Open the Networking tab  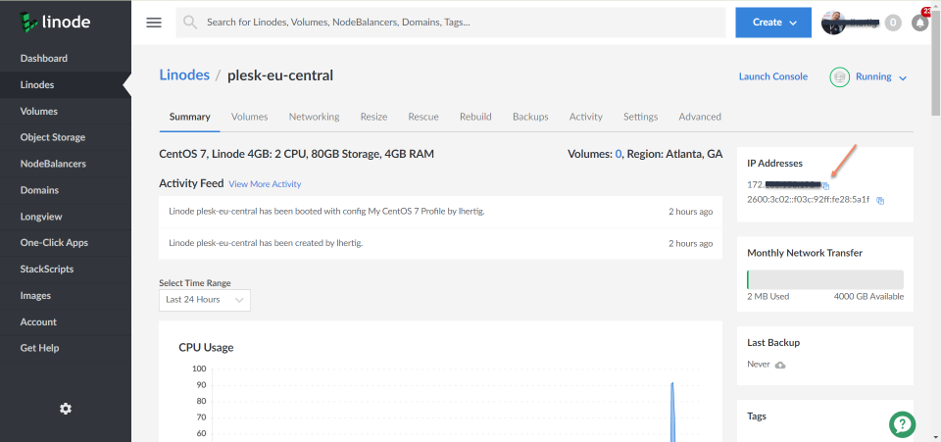coord(314,116)
